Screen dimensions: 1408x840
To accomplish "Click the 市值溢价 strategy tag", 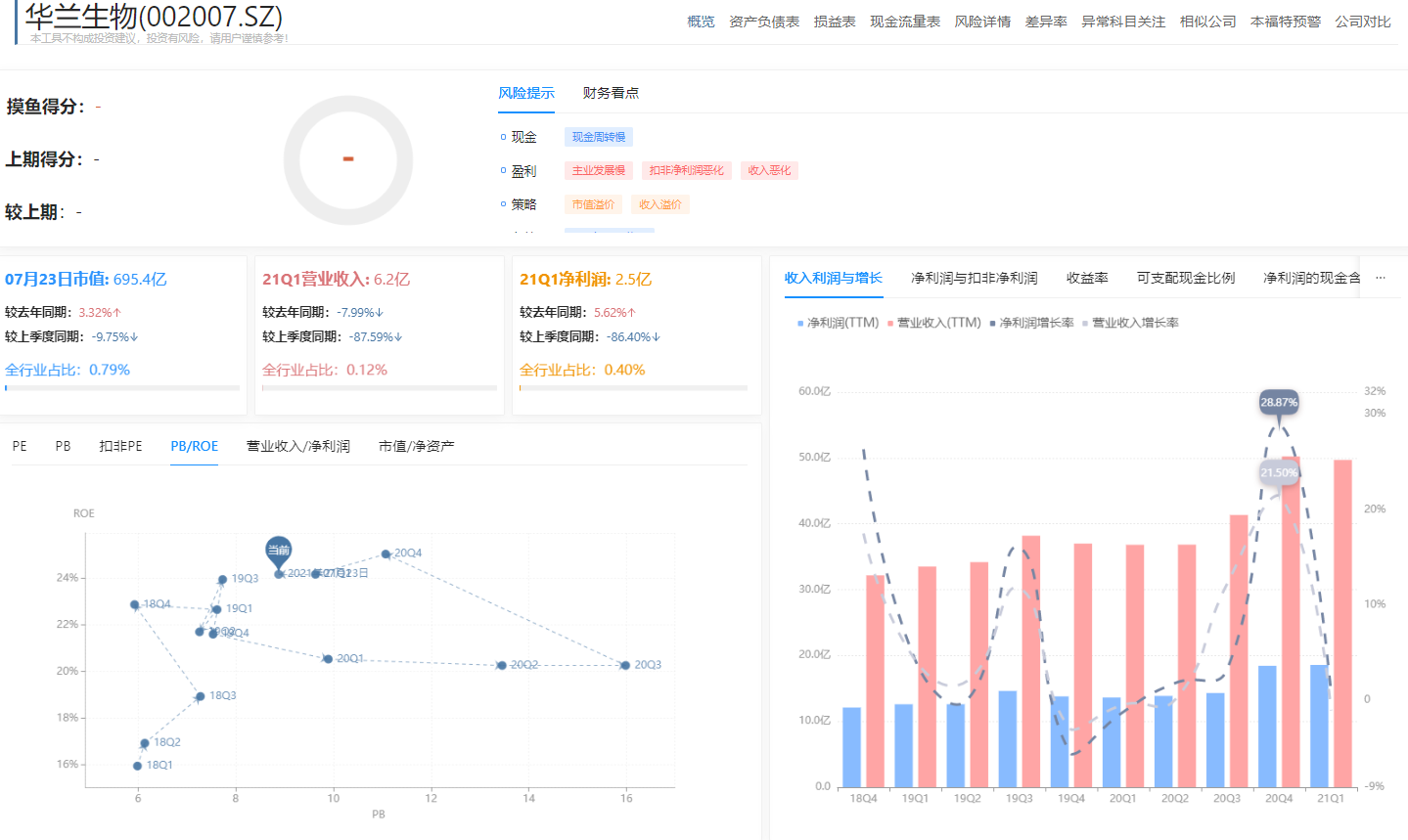I will [x=593, y=204].
